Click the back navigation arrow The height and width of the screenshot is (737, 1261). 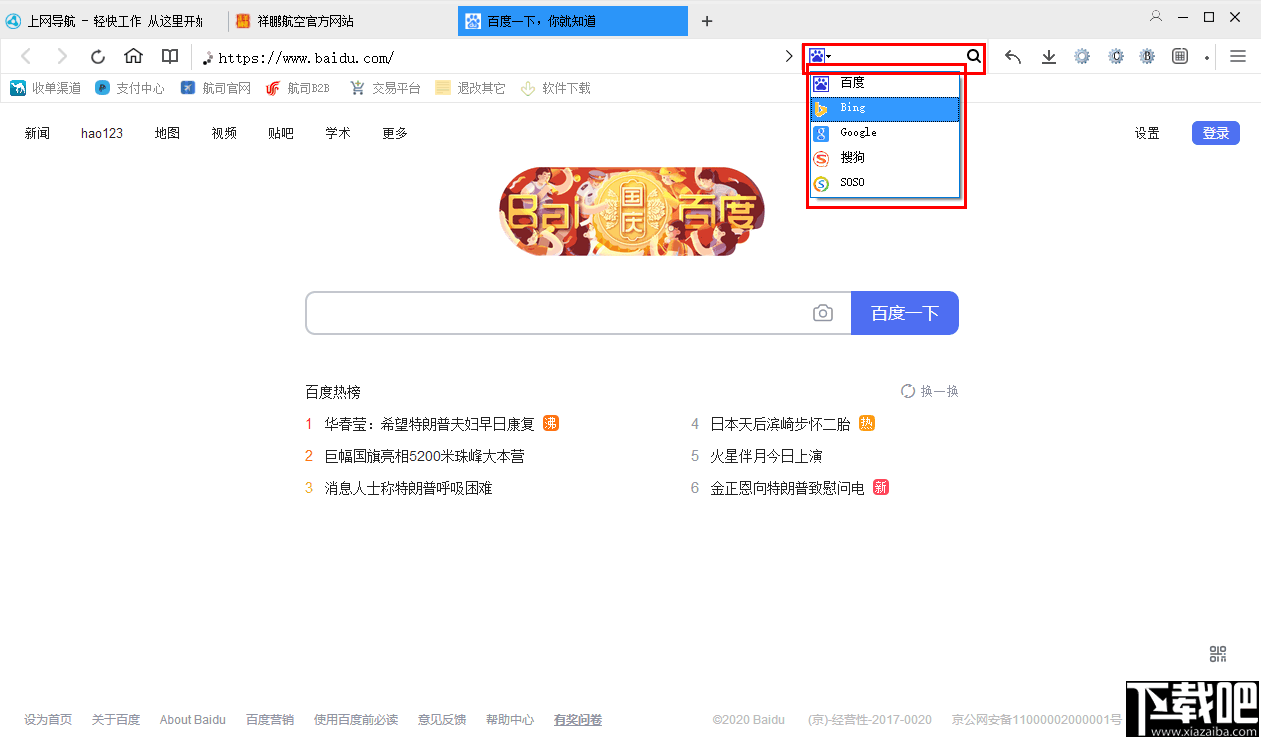click(27, 57)
